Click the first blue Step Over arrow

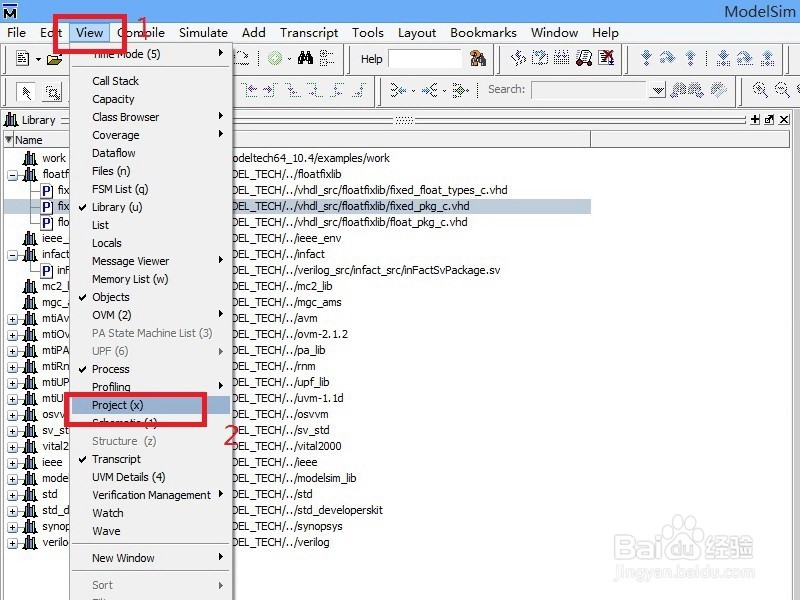(x=667, y=58)
